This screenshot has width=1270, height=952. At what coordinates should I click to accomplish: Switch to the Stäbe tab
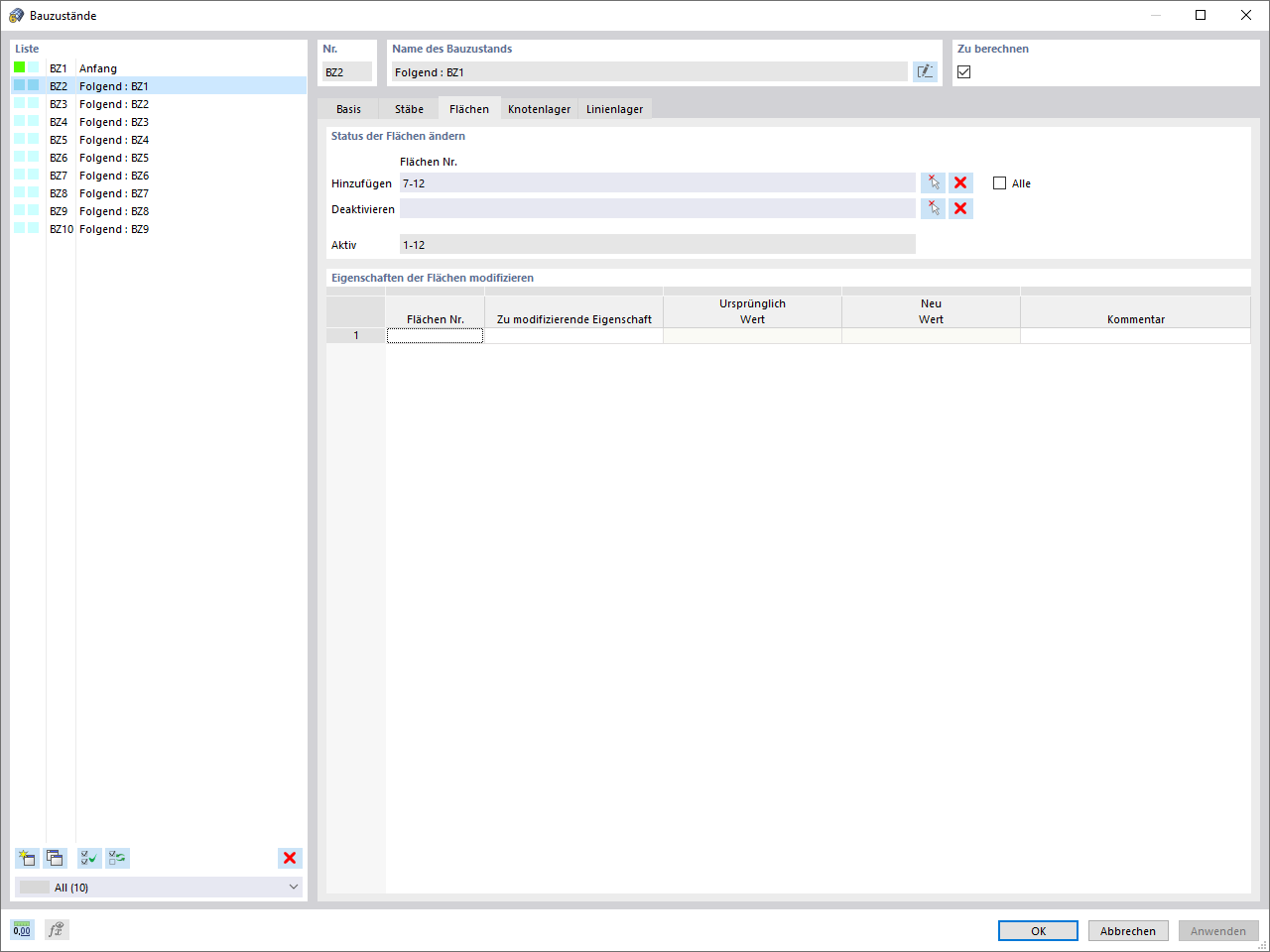[x=409, y=109]
